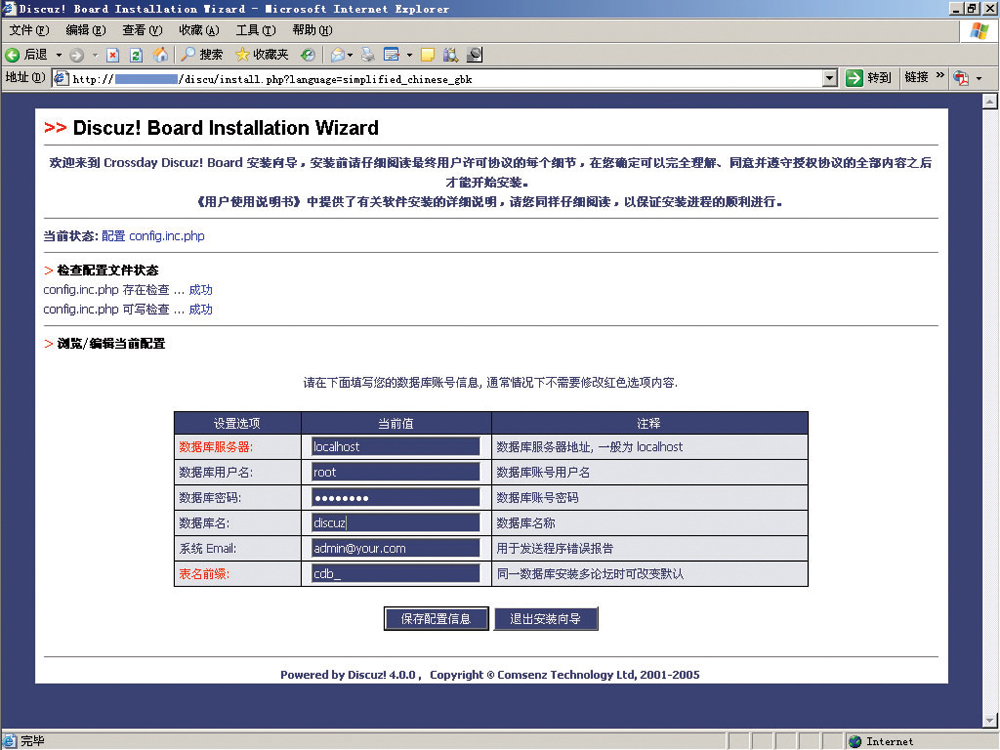Click the Internet zone globe icon
This screenshot has width=1000, height=750.
click(x=855, y=741)
